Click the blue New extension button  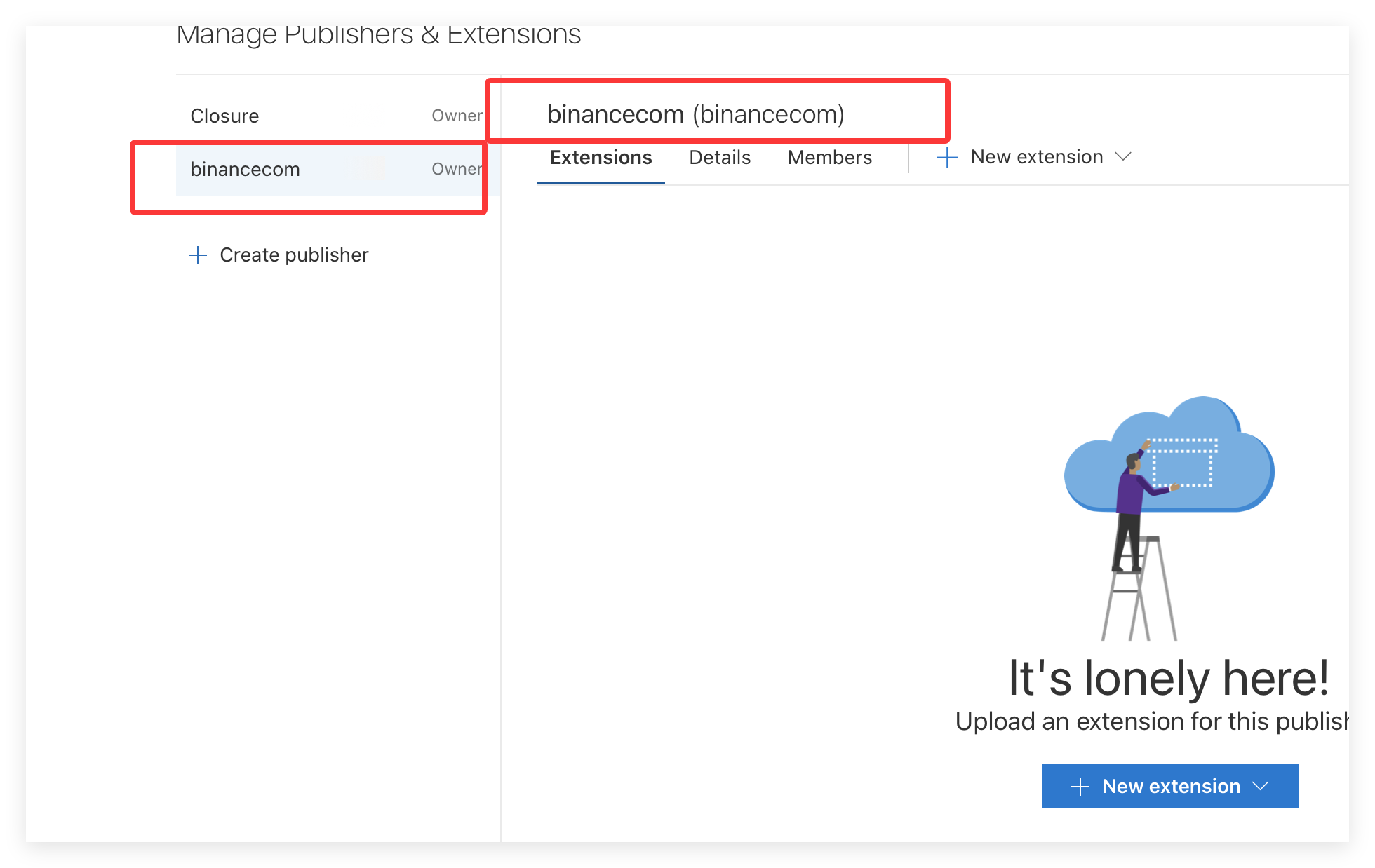click(x=1169, y=786)
